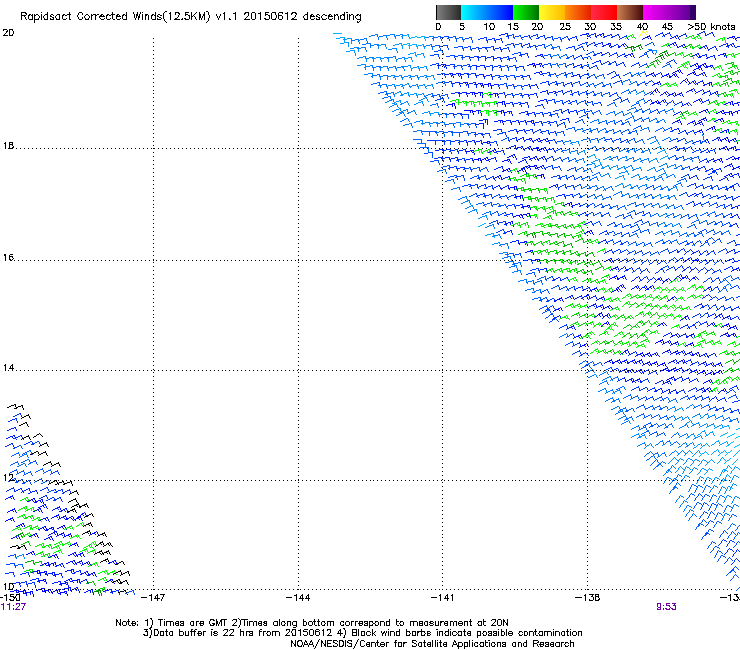Select the '35' legend tick label
The image size is (740, 650).
pyautogui.click(x=616, y=26)
